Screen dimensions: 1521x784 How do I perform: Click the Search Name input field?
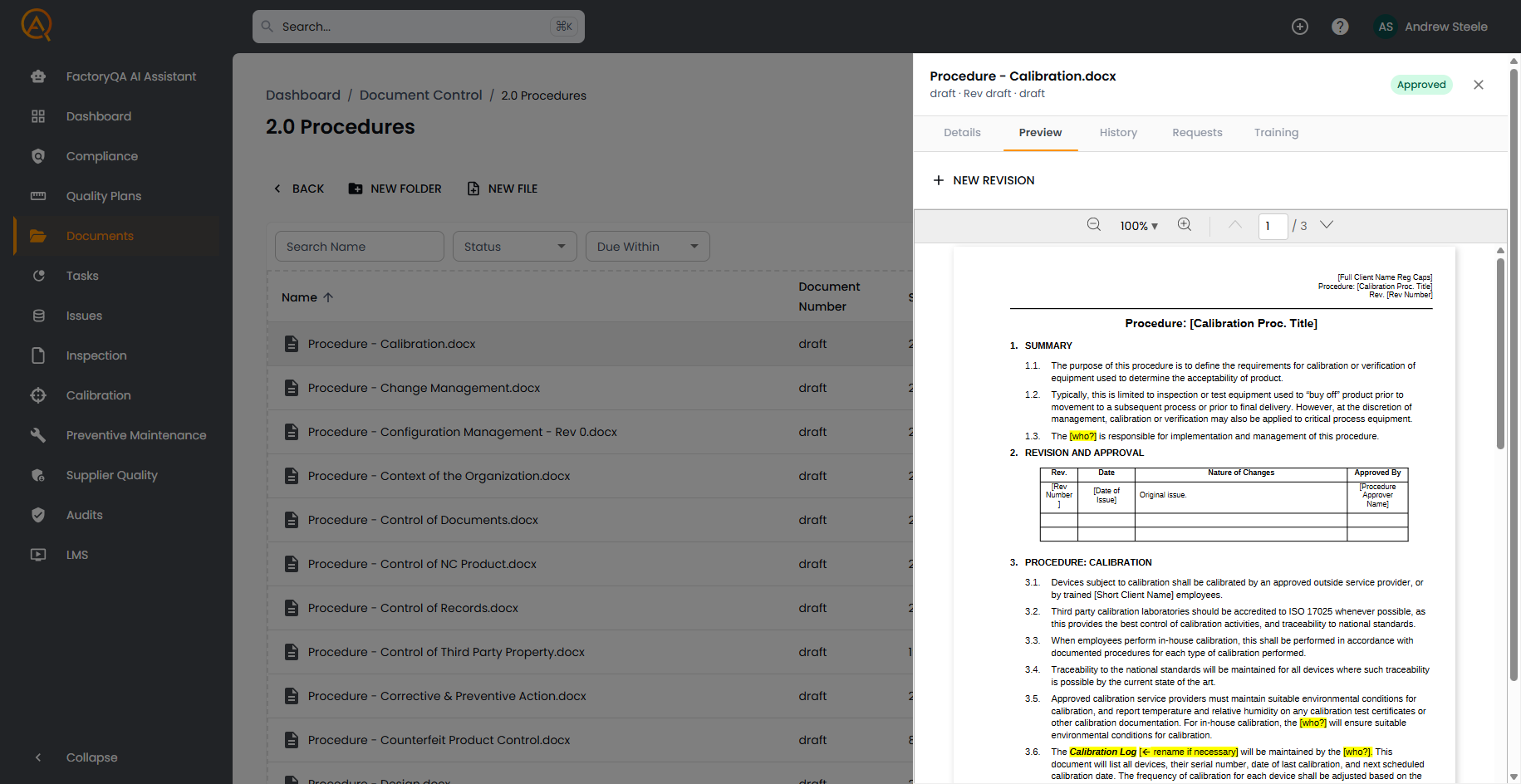tap(359, 246)
